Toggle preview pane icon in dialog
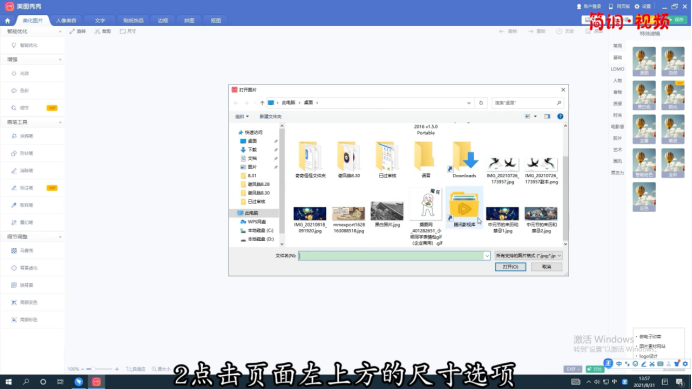This screenshot has width=692, height=389. pos(547,117)
